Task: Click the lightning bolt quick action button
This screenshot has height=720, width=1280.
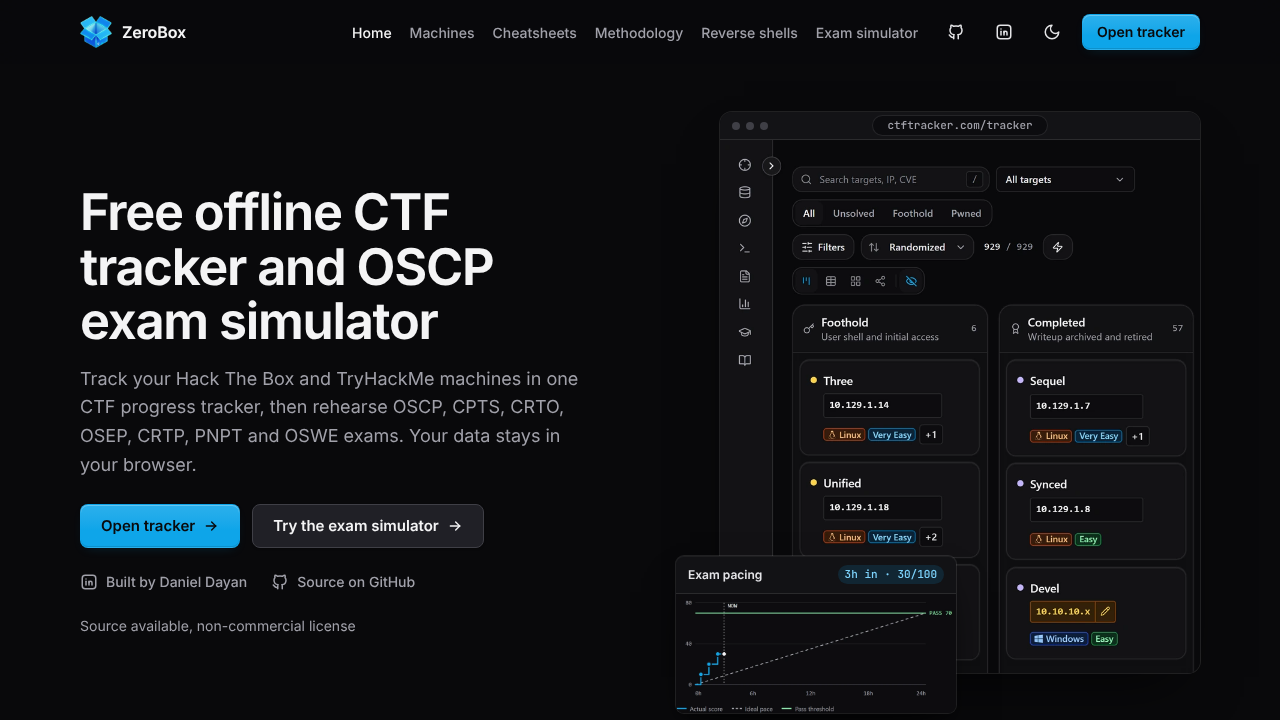Action: [x=1058, y=247]
